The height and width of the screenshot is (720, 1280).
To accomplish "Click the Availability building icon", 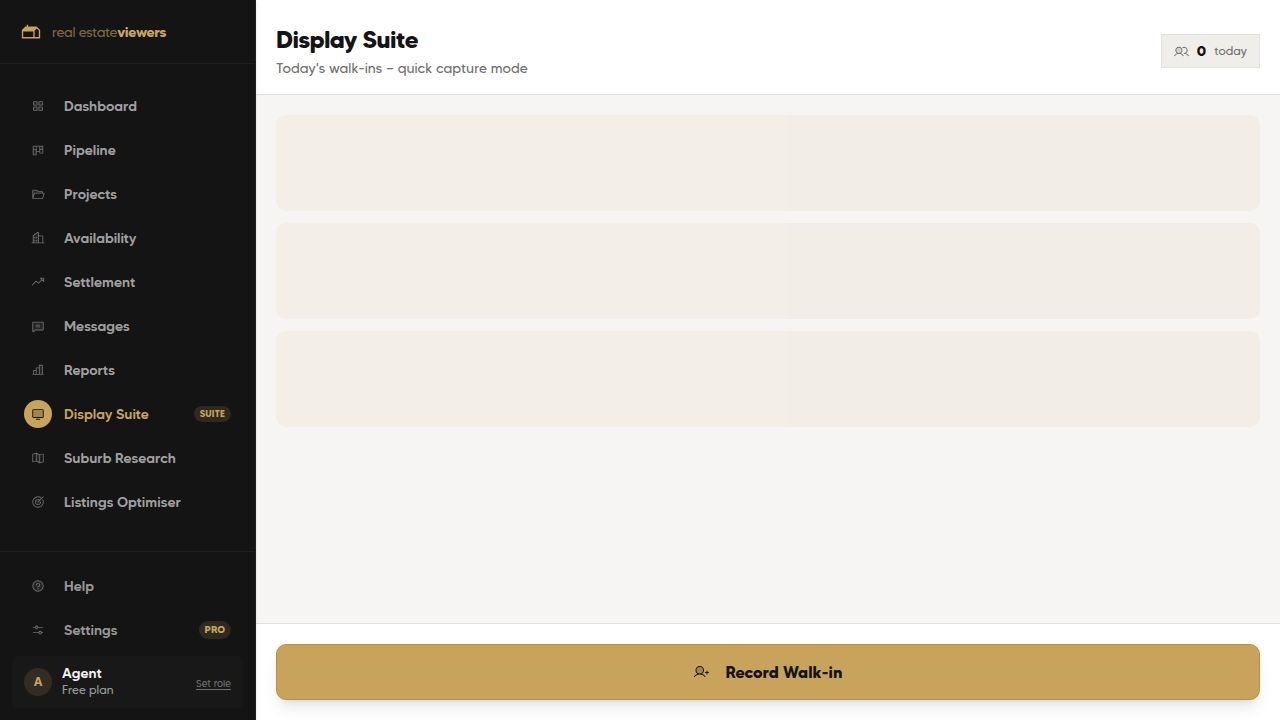I will pyautogui.click(x=38, y=238).
